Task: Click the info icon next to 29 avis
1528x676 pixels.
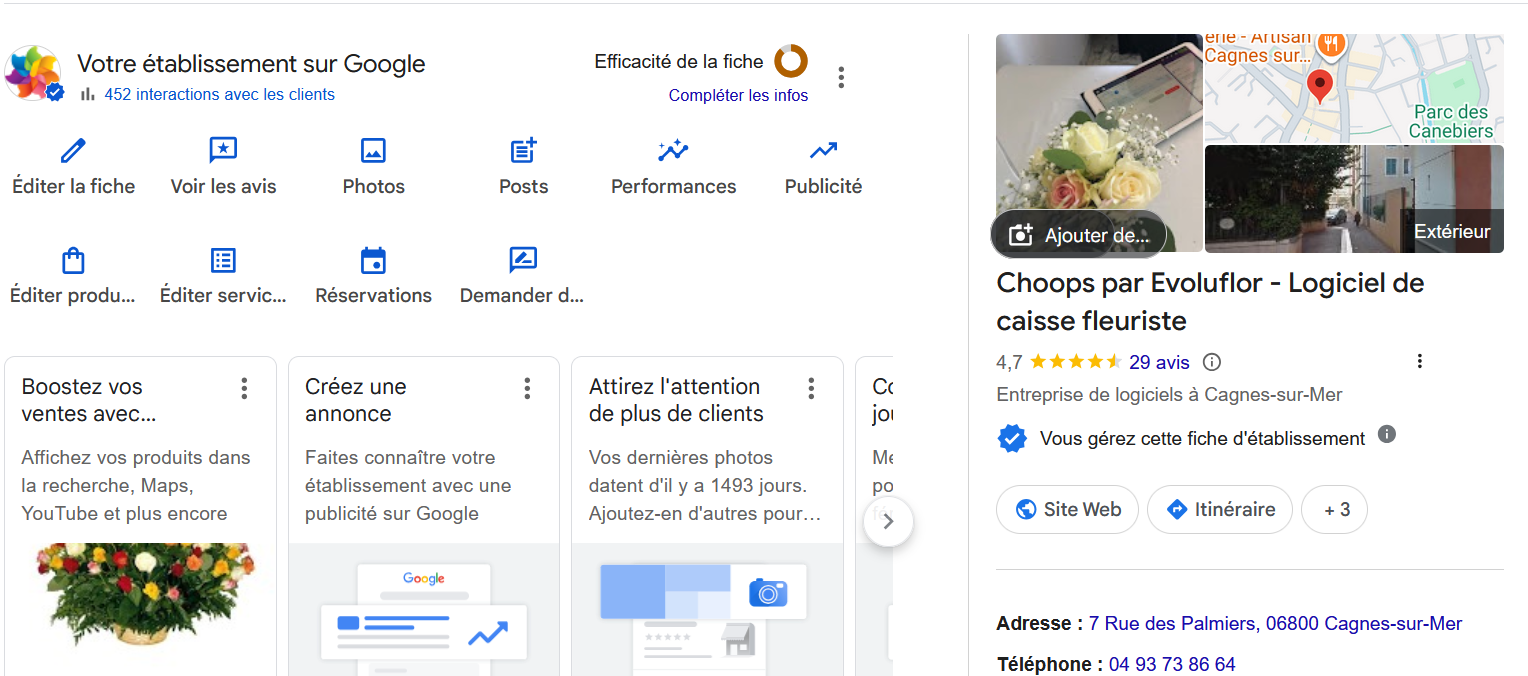Action: (1212, 362)
